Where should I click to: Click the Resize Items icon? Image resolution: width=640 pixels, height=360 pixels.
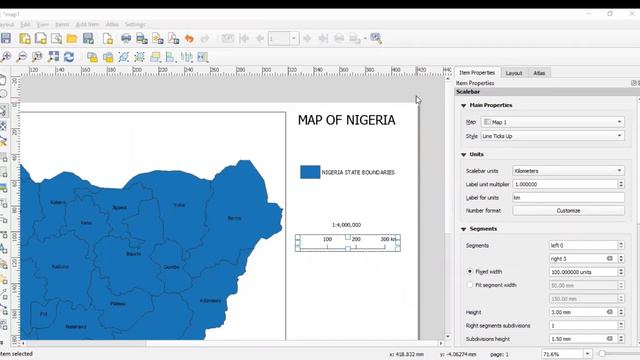(x=203, y=57)
